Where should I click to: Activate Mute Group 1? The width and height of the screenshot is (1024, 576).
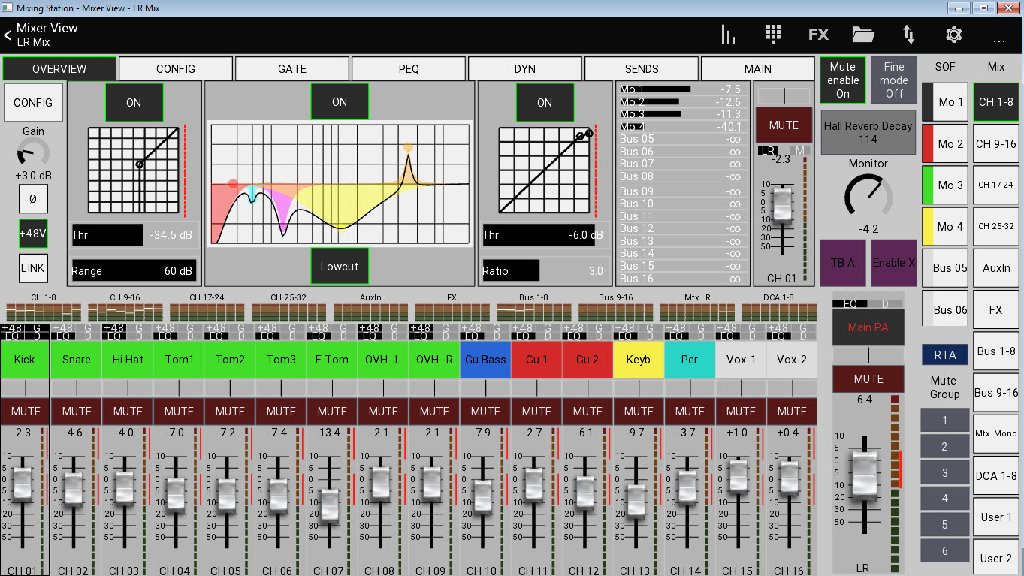pos(944,421)
